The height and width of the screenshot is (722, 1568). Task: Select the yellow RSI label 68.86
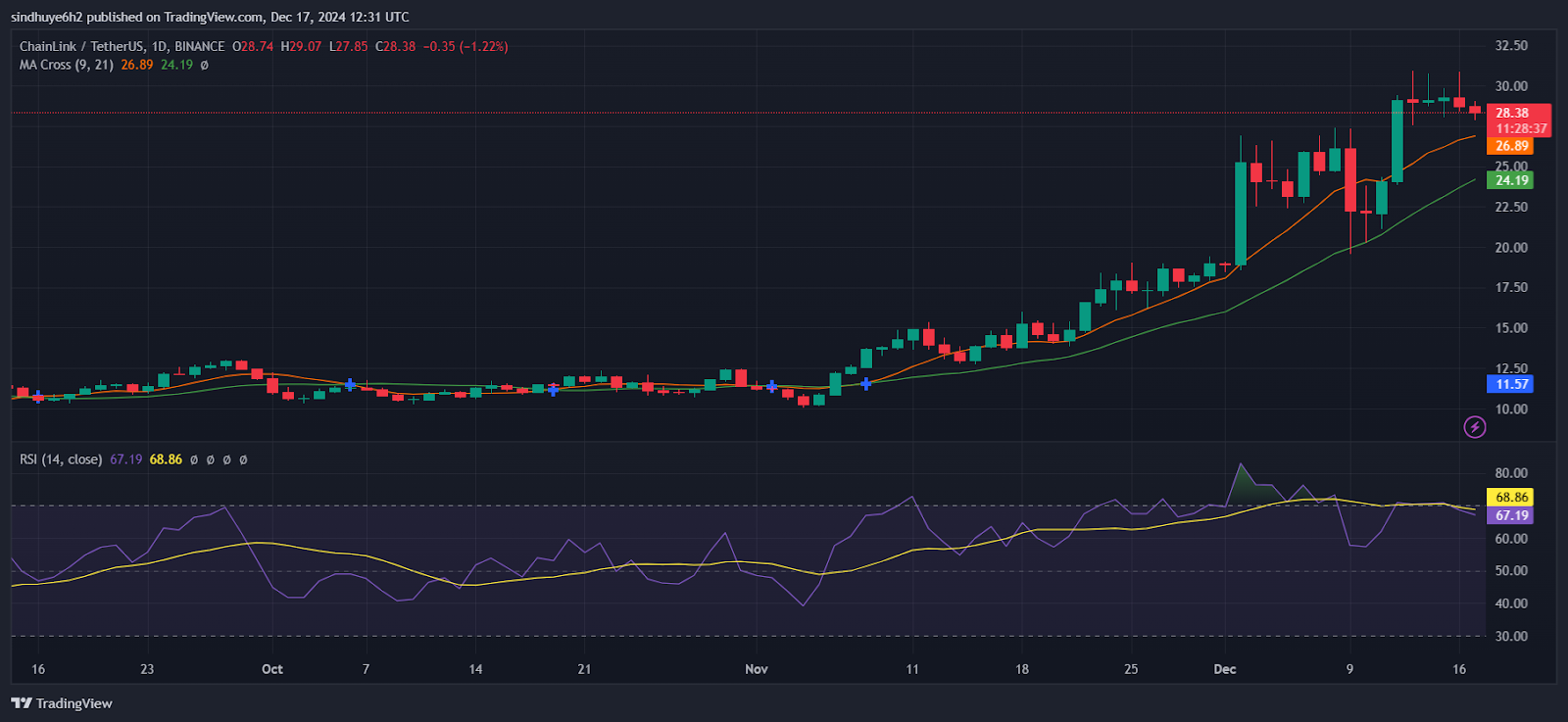tap(1509, 498)
